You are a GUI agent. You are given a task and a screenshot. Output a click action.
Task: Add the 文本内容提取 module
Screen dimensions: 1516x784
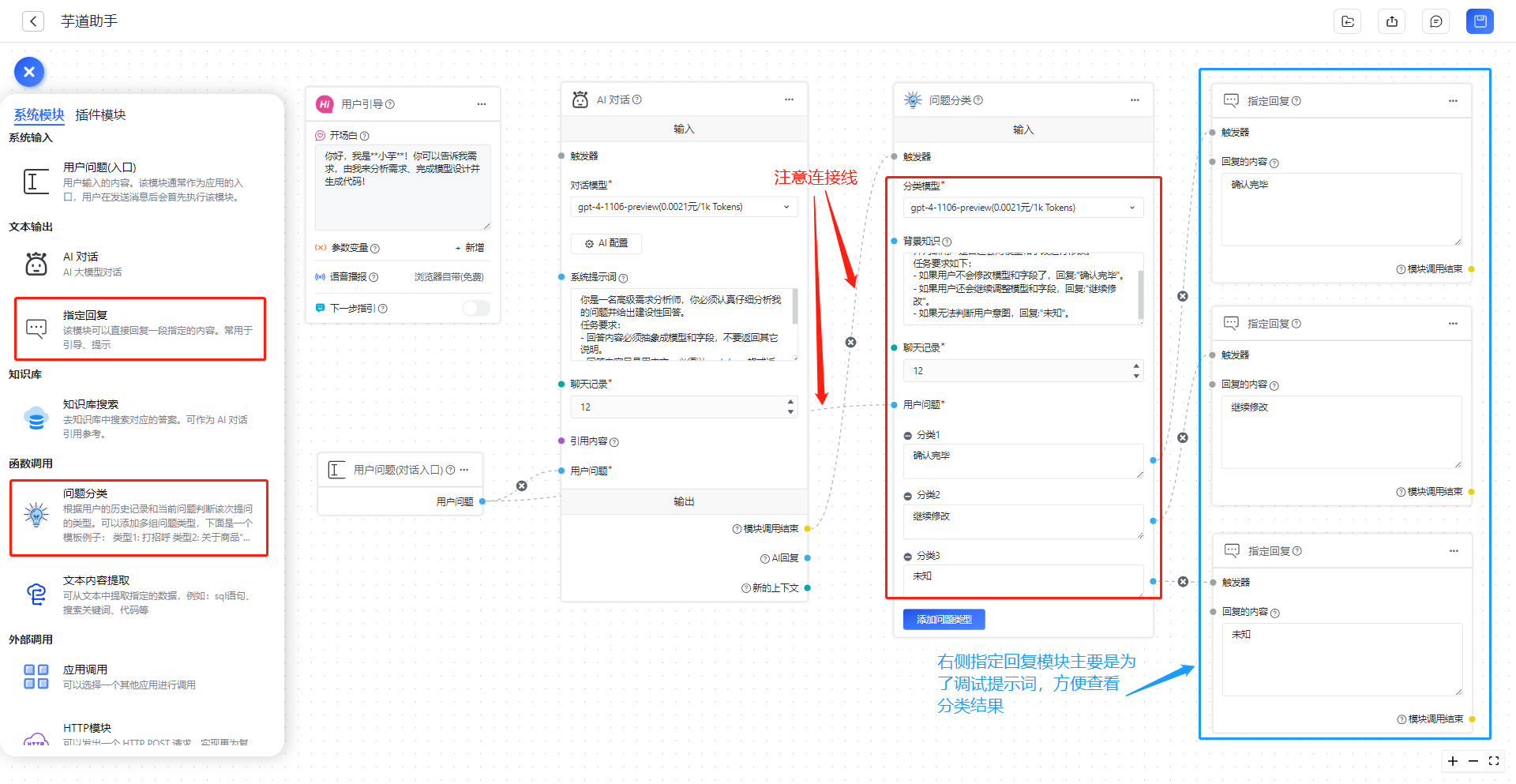tap(141, 595)
